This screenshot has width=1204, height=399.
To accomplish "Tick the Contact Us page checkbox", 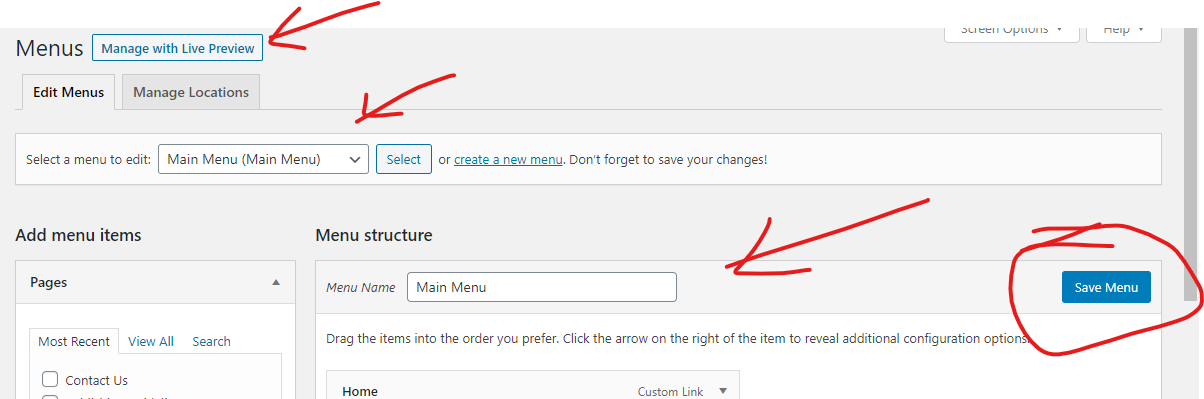I will tap(50, 380).
